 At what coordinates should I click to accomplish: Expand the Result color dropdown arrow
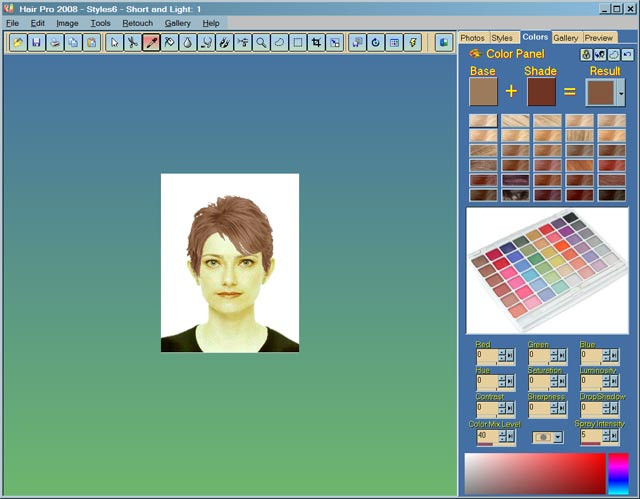coord(621,93)
